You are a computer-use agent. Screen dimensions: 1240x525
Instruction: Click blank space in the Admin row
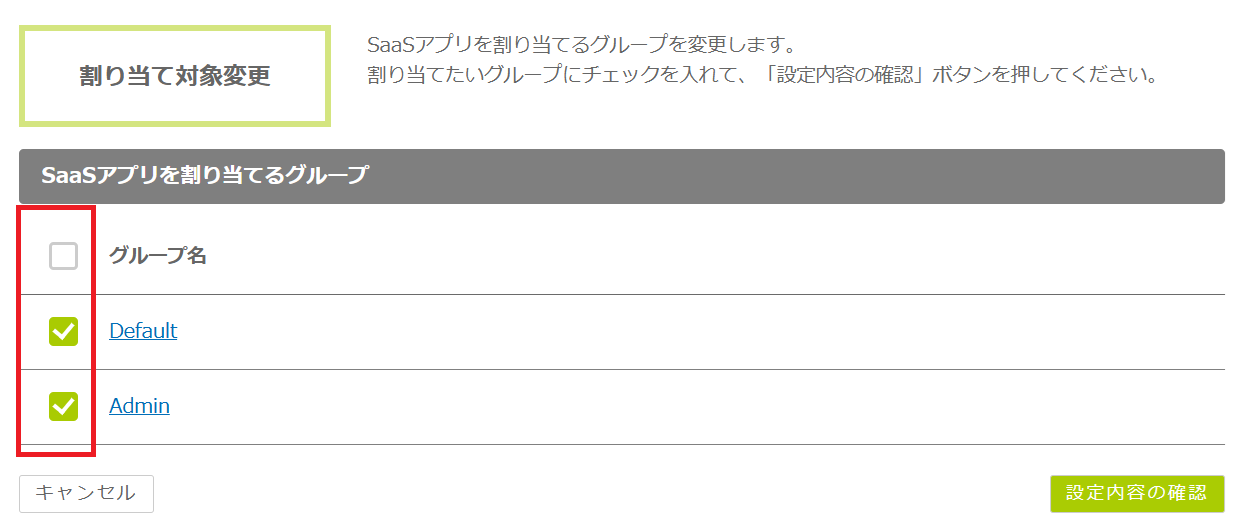coord(700,406)
